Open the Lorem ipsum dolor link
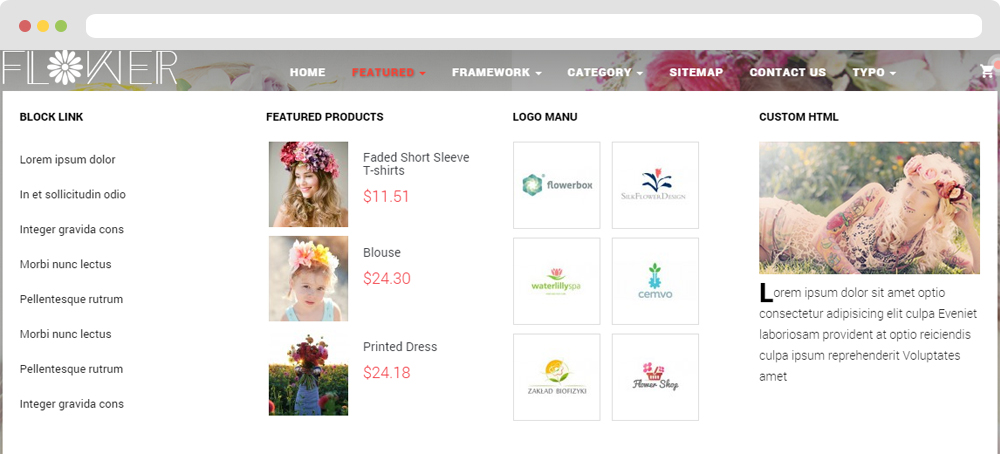 pyautogui.click(x=68, y=159)
